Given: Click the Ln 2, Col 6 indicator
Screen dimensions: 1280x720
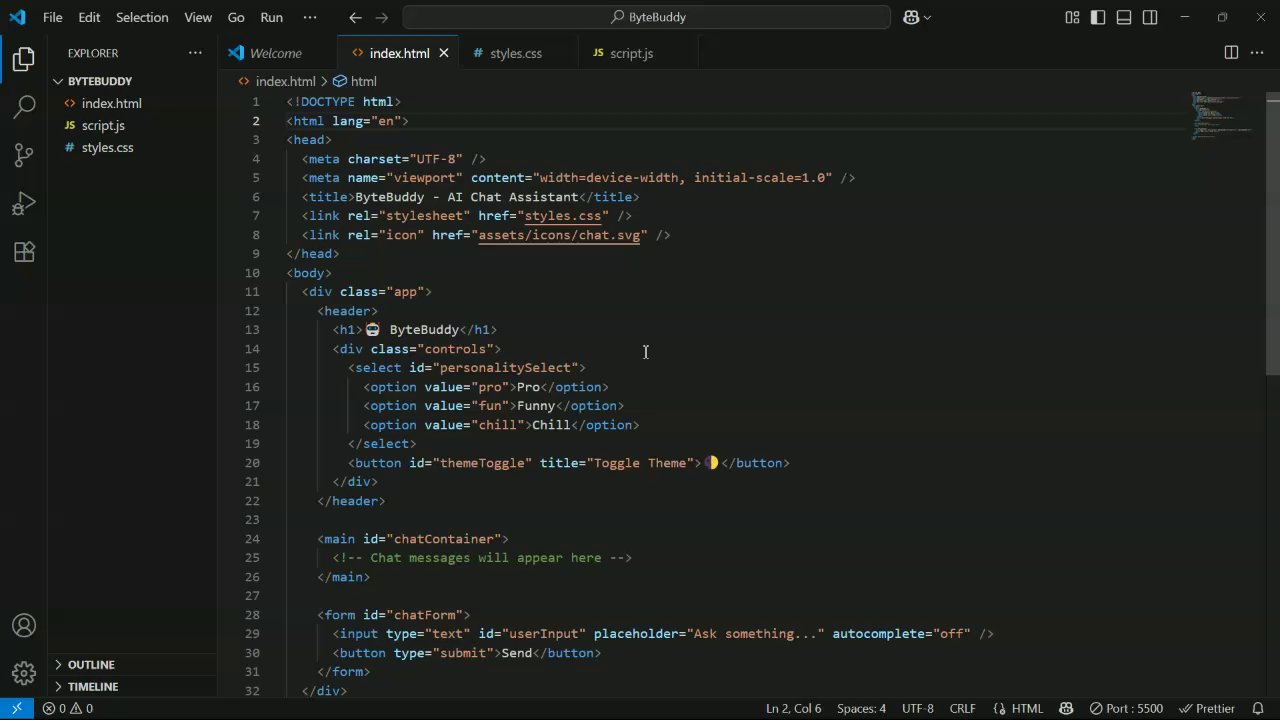Looking at the screenshot, I should pyautogui.click(x=793, y=708).
